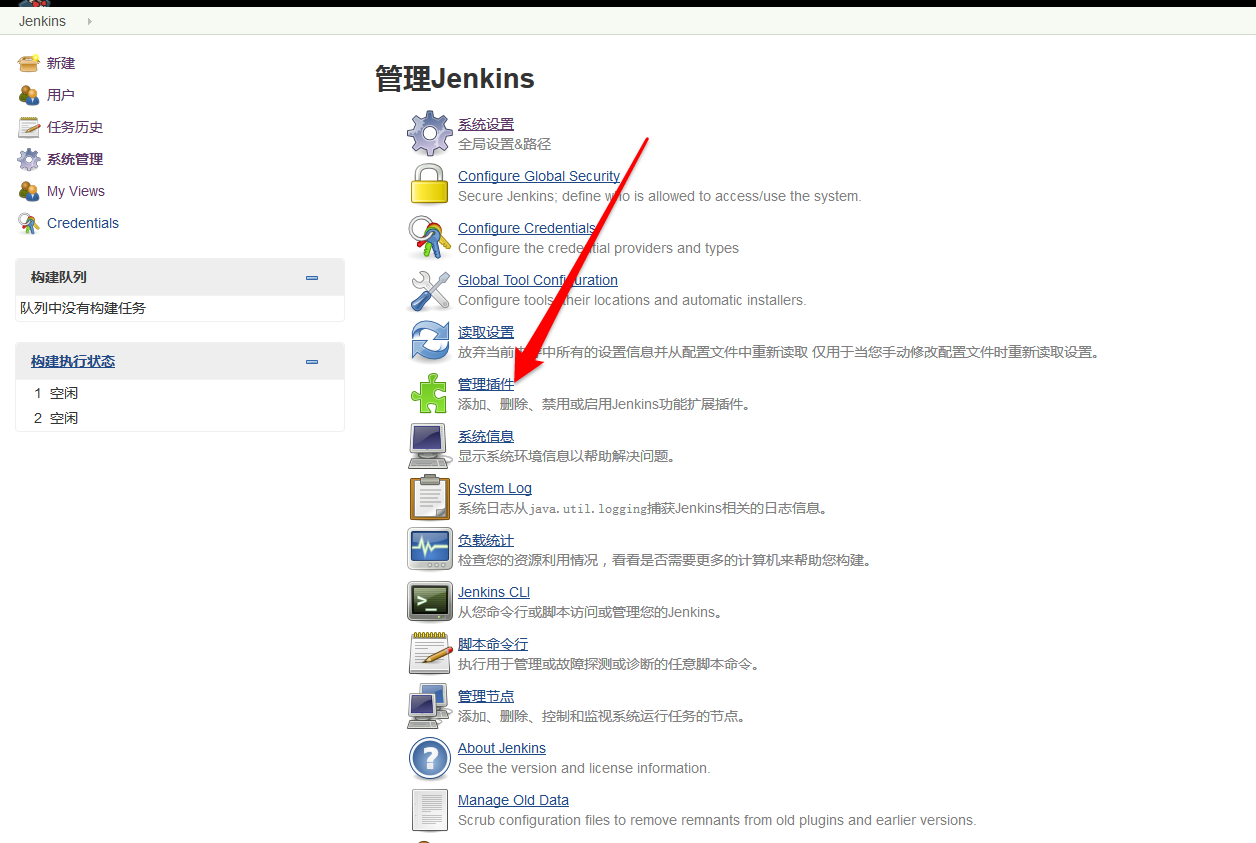
Task: Click the refresh arrows icon for 读取设置
Action: click(x=430, y=341)
